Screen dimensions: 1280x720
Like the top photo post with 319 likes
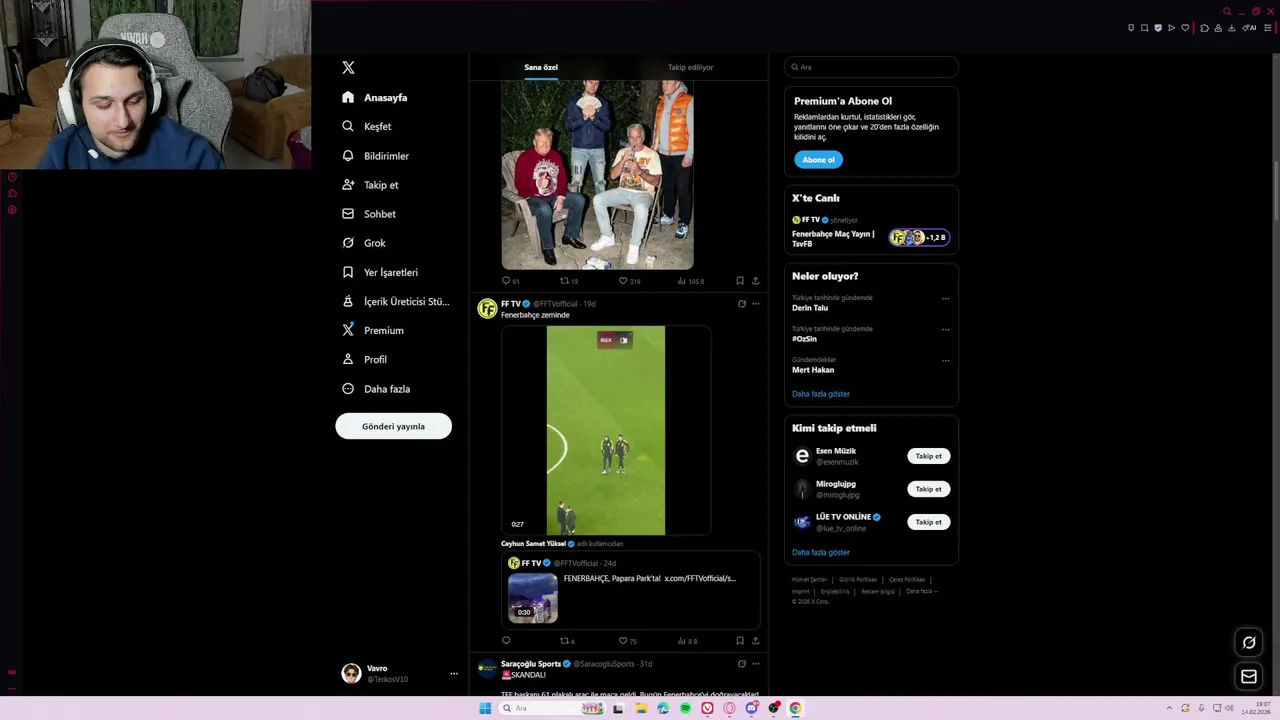pos(629,281)
